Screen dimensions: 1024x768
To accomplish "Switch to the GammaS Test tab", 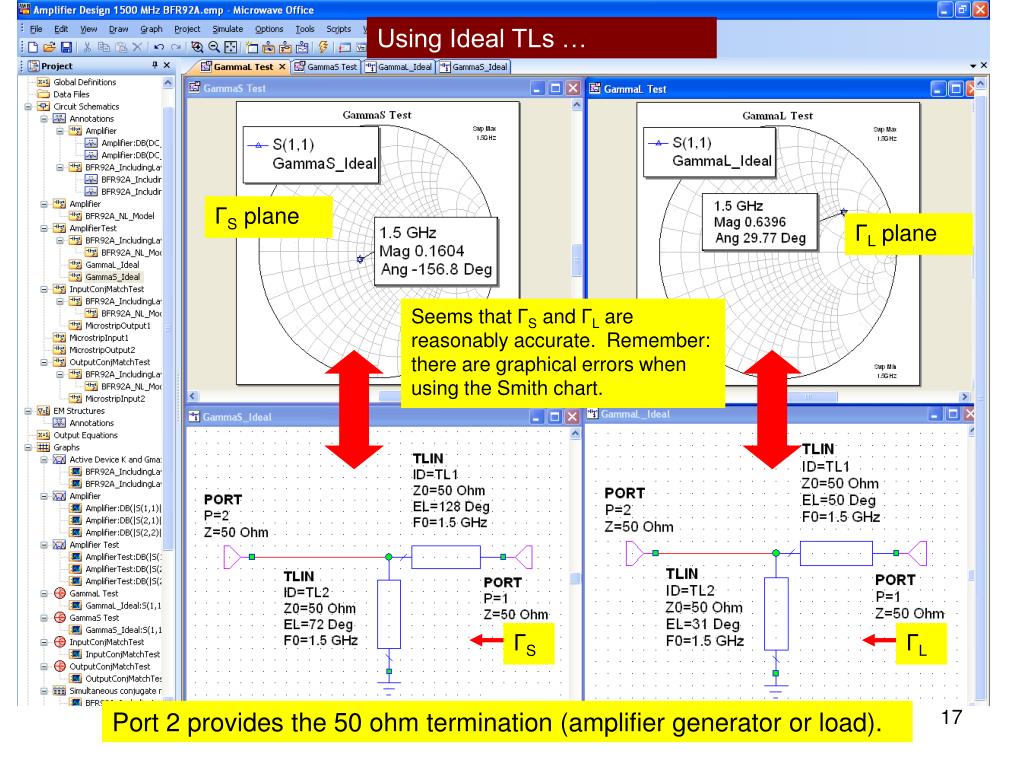I will pyautogui.click(x=326, y=67).
